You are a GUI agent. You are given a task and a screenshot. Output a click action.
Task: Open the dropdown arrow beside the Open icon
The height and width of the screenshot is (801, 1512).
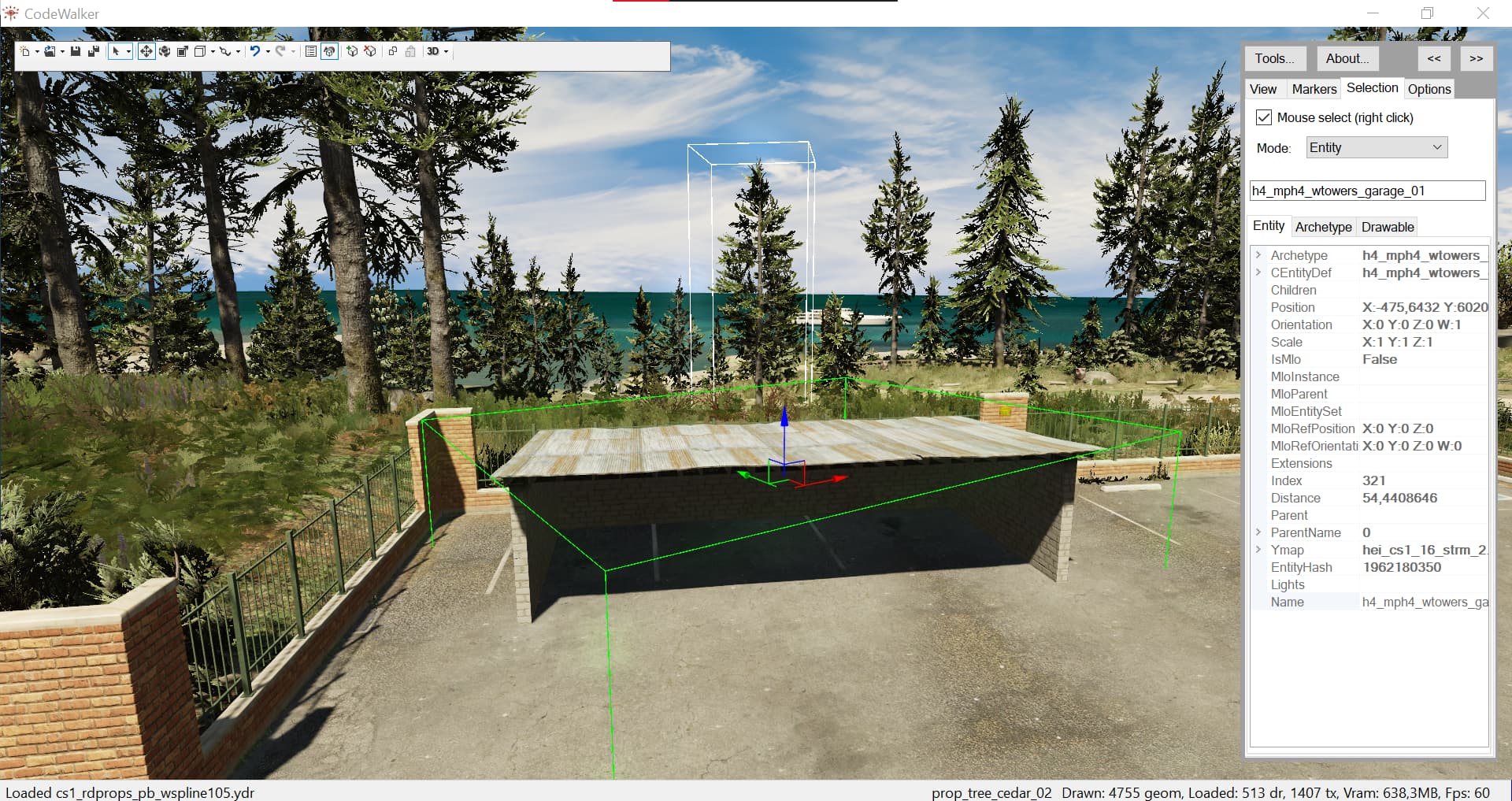[x=62, y=52]
